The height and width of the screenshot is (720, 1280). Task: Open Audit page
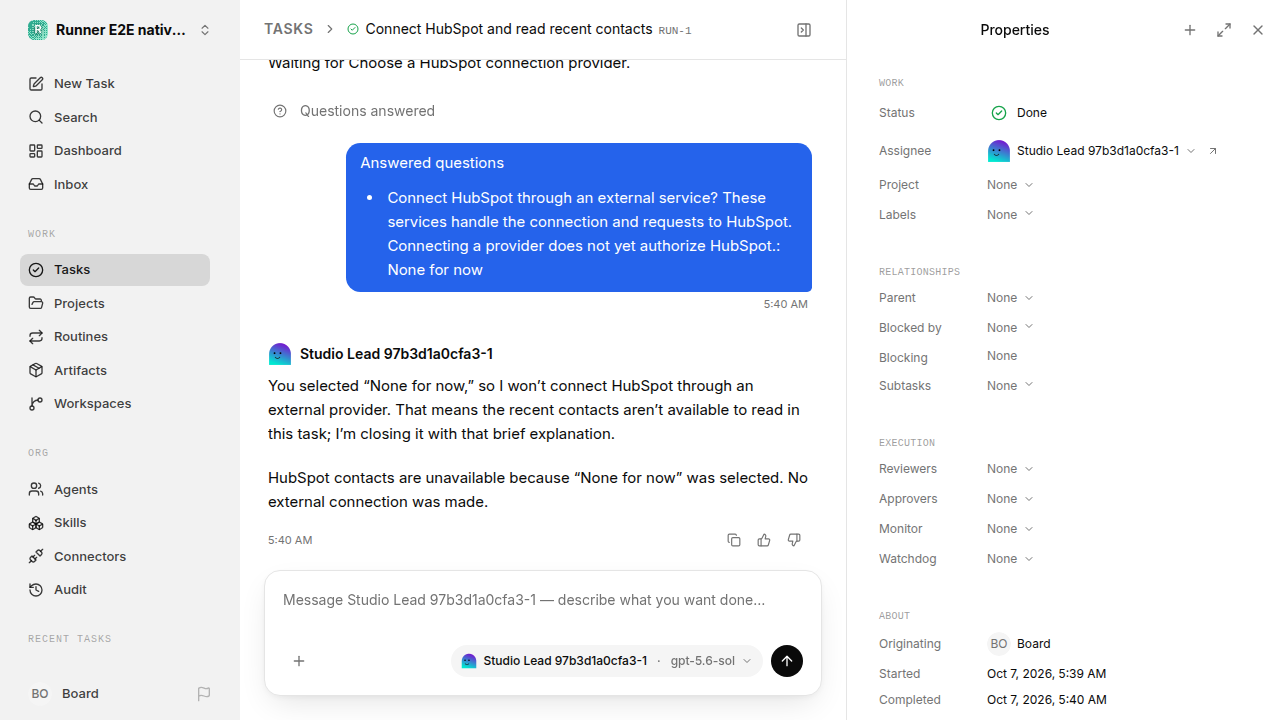pyautogui.click(x=115, y=590)
